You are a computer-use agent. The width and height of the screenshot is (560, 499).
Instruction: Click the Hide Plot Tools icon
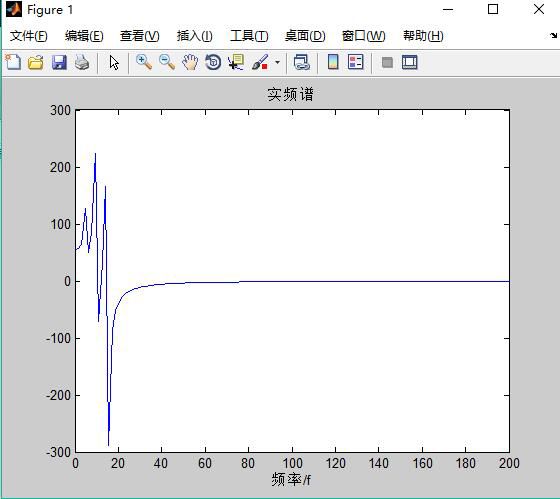click(x=388, y=63)
